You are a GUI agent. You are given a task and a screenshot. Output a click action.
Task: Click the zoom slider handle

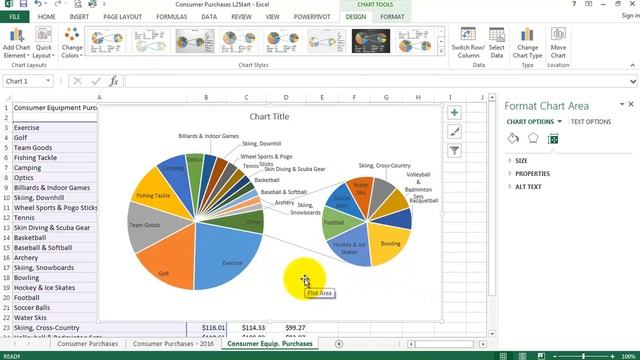click(583, 356)
